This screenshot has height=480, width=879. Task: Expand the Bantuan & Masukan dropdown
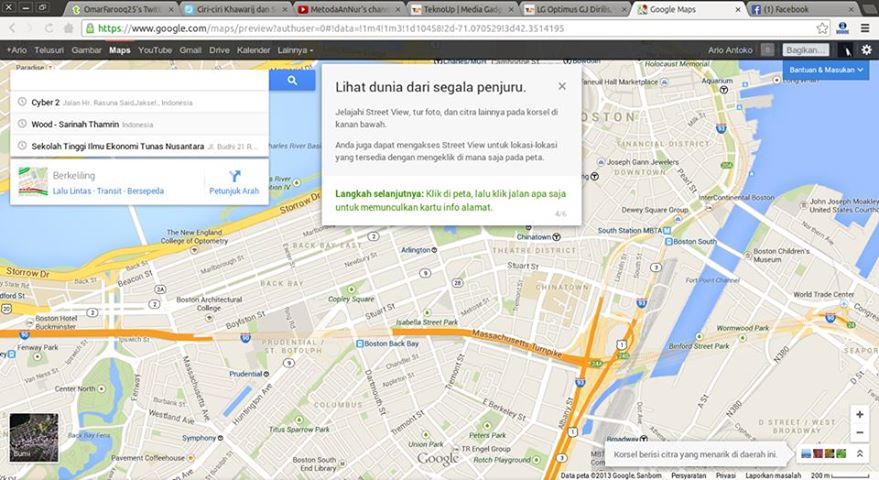tap(826, 70)
